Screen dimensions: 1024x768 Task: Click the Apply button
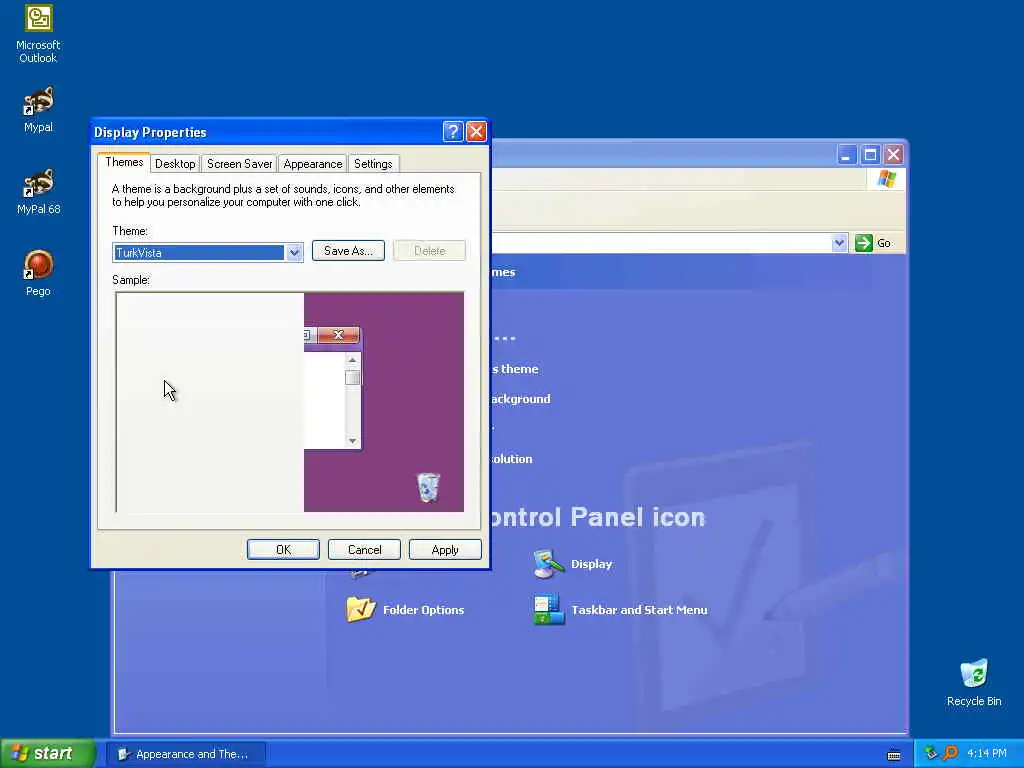[445, 550]
